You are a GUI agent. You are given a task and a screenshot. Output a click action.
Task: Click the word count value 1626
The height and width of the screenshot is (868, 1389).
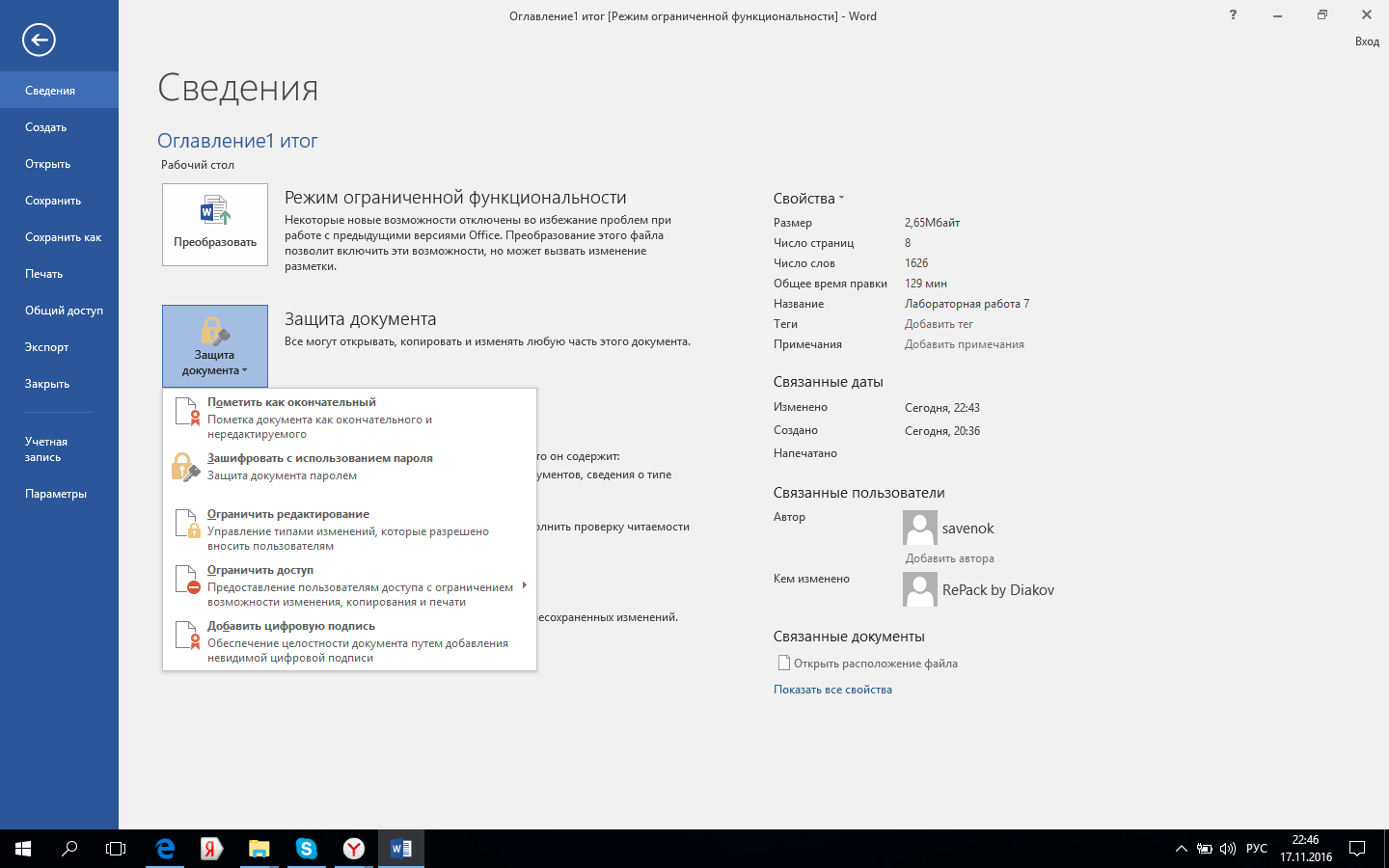point(916,263)
